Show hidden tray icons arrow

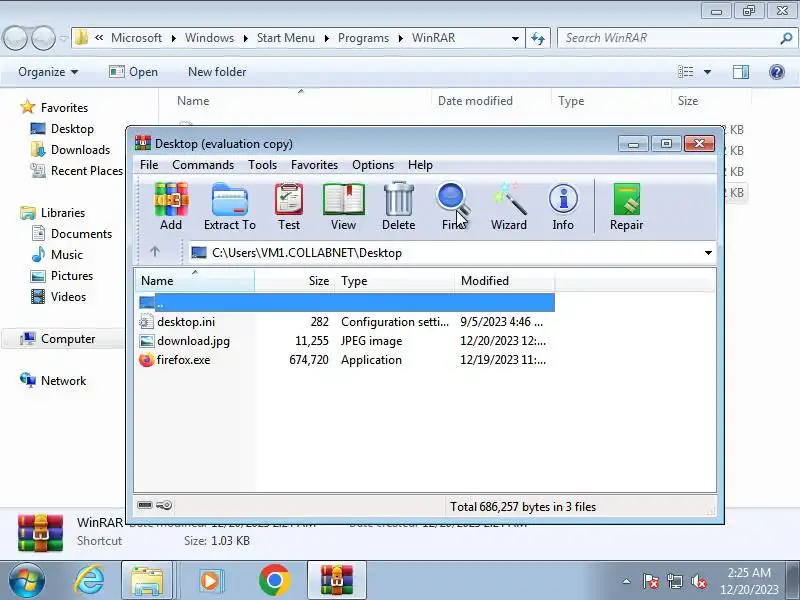(x=626, y=581)
